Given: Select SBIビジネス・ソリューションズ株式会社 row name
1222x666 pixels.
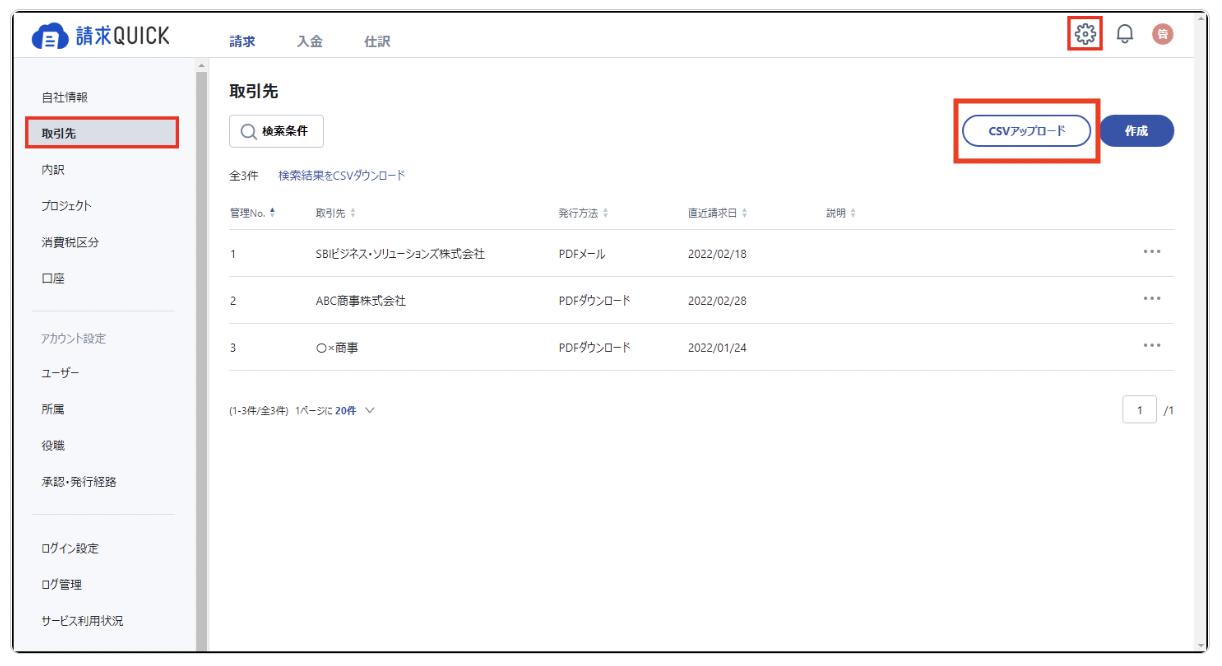Looking at the screenshot, I should (x=400, y=254).
